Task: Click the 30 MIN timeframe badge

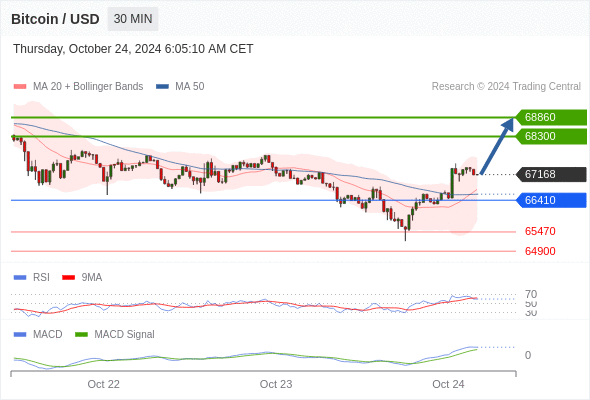Action: pyautogui.click(x=133, y=19)
